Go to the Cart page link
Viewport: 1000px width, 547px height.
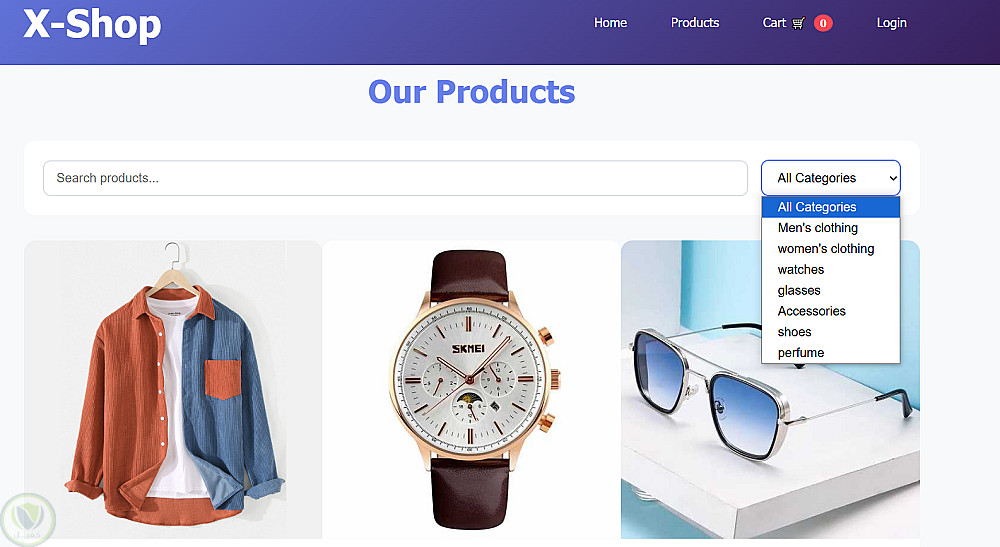coord(774,23)
